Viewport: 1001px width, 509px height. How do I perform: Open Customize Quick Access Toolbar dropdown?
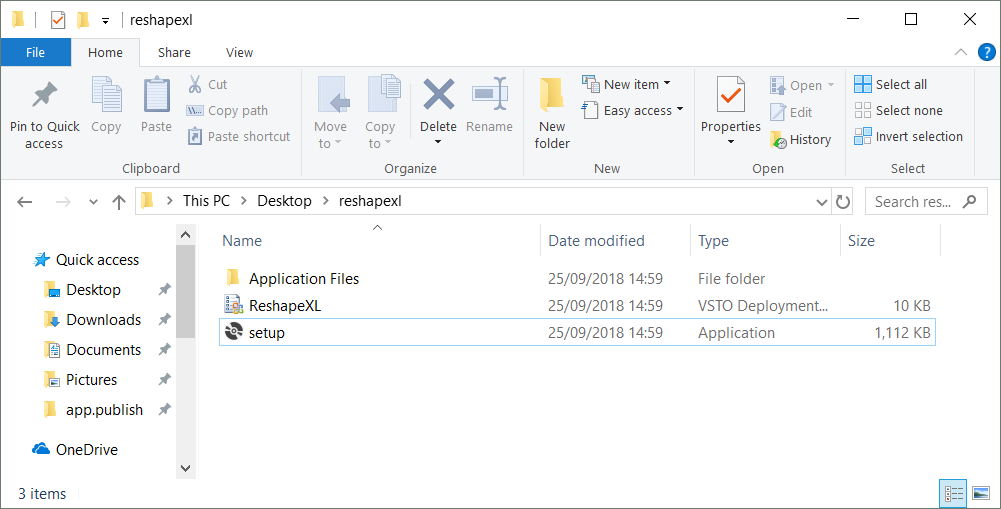[x=105, y=21]
